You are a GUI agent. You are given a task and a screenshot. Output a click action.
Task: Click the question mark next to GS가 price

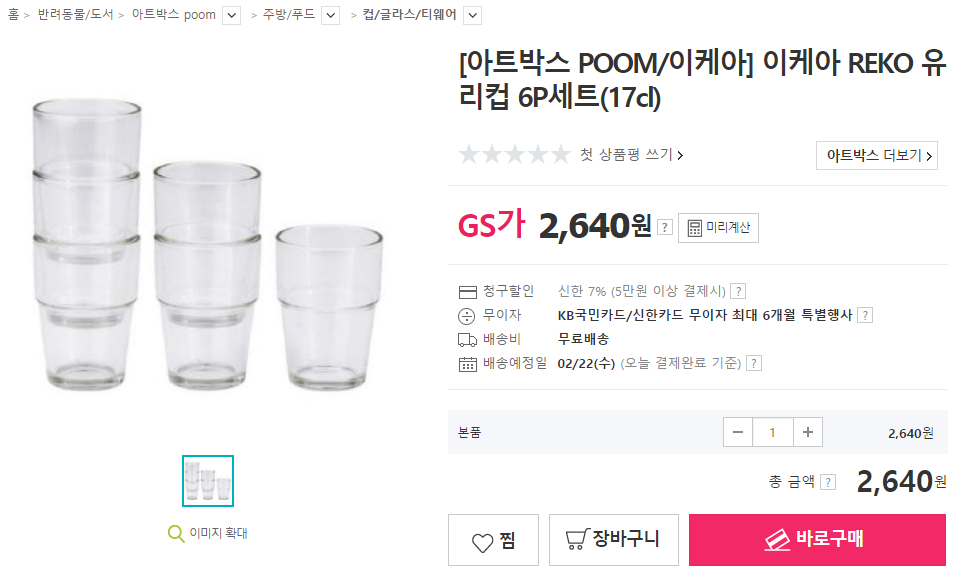[x=665, y=228]
